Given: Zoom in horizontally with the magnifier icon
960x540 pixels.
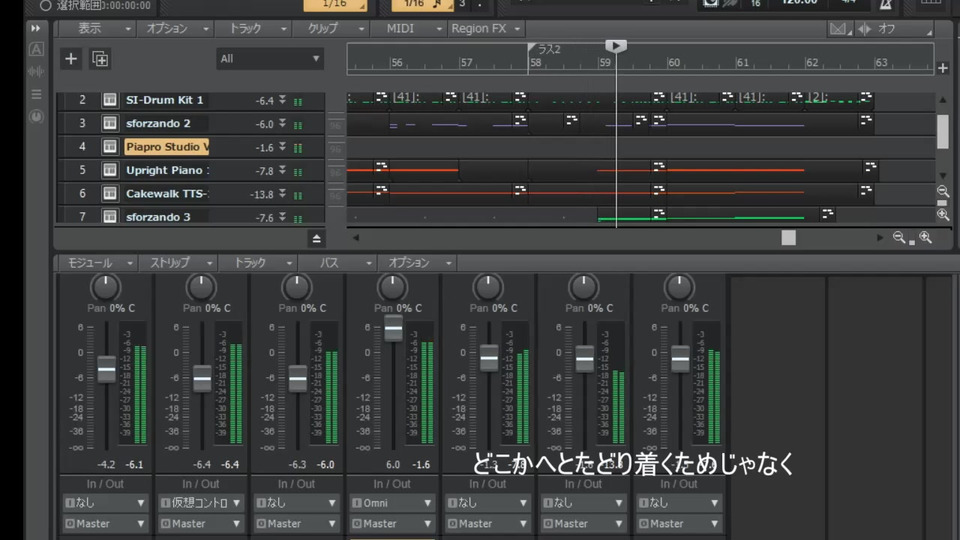Looking at the screenshot, I should (x=925, y=237).
